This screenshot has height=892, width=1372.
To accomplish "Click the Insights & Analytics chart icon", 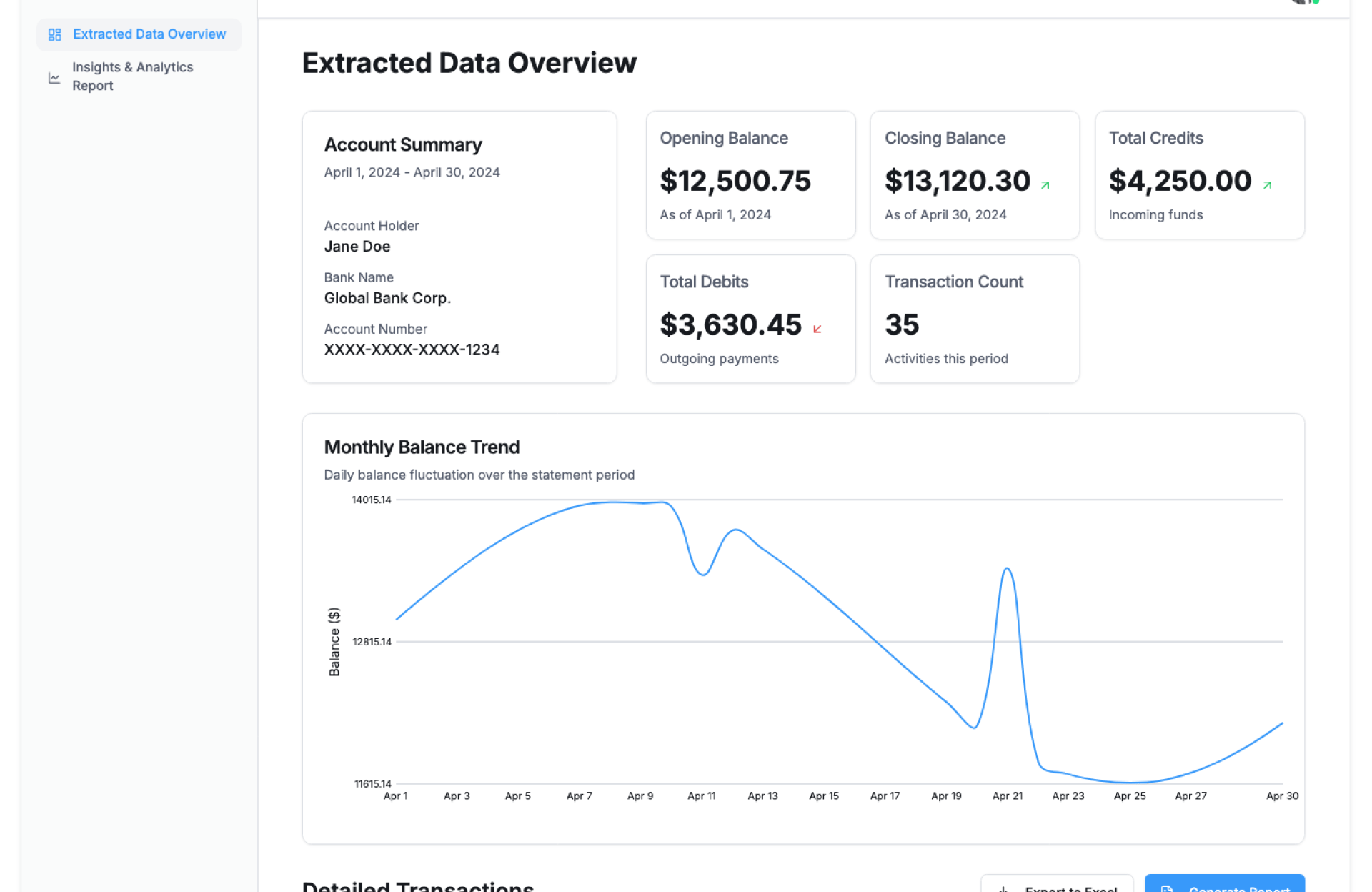I will [54, 77].
